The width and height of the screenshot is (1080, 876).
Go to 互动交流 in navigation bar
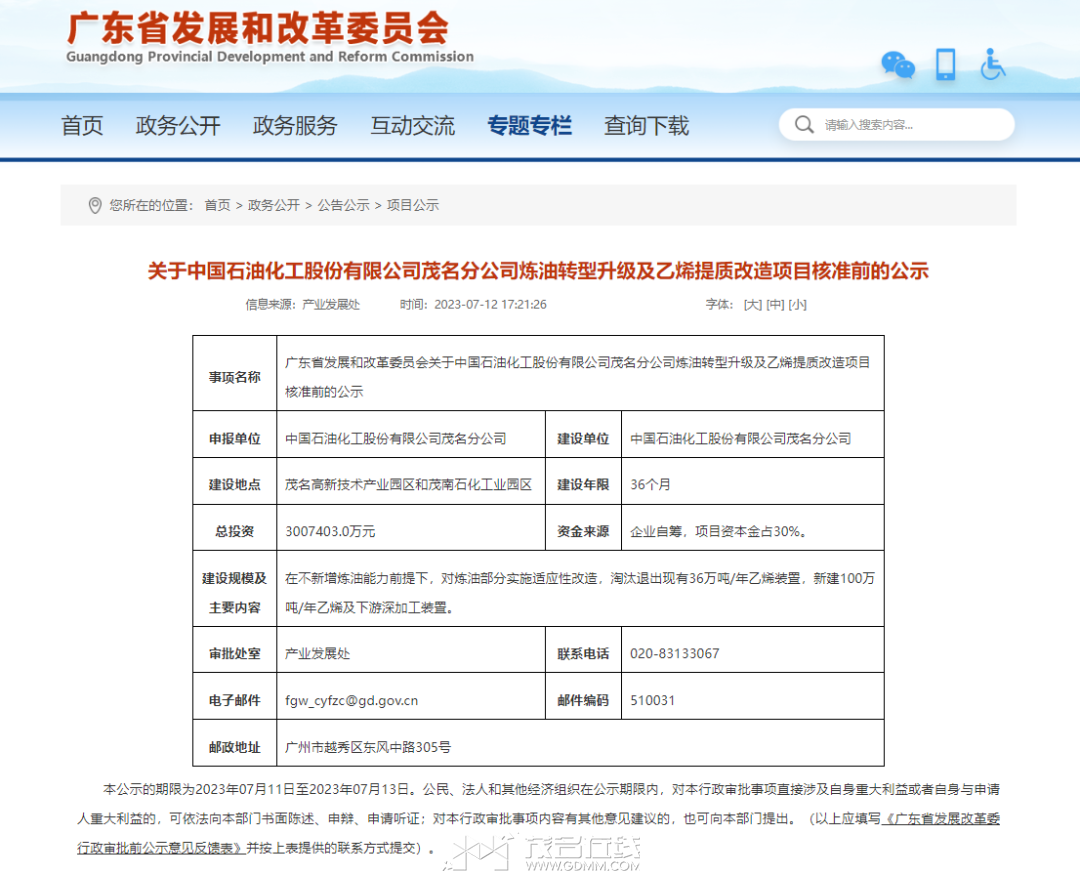pos(412,126)
